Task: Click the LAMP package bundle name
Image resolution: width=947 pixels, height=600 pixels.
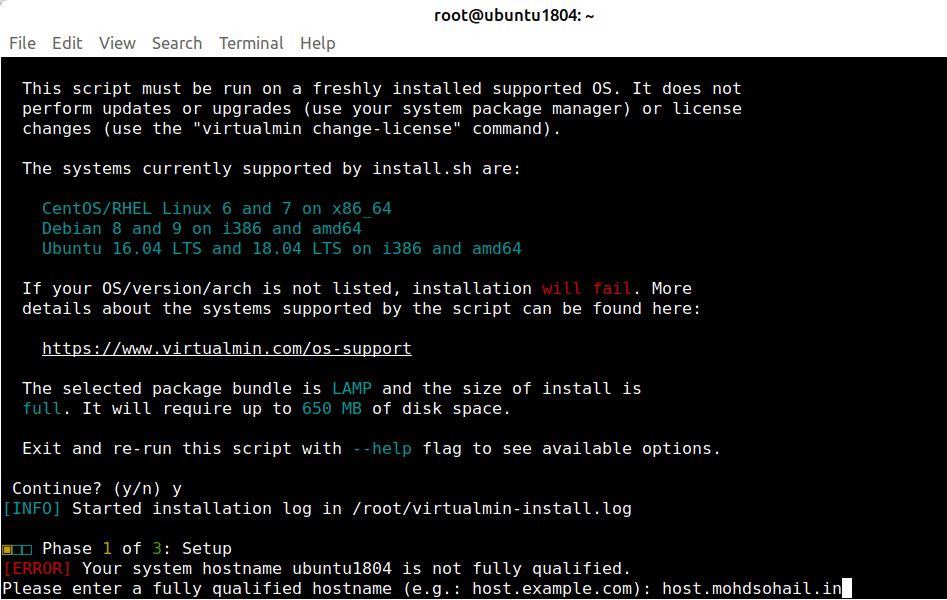Action: [x=351, y=389]
